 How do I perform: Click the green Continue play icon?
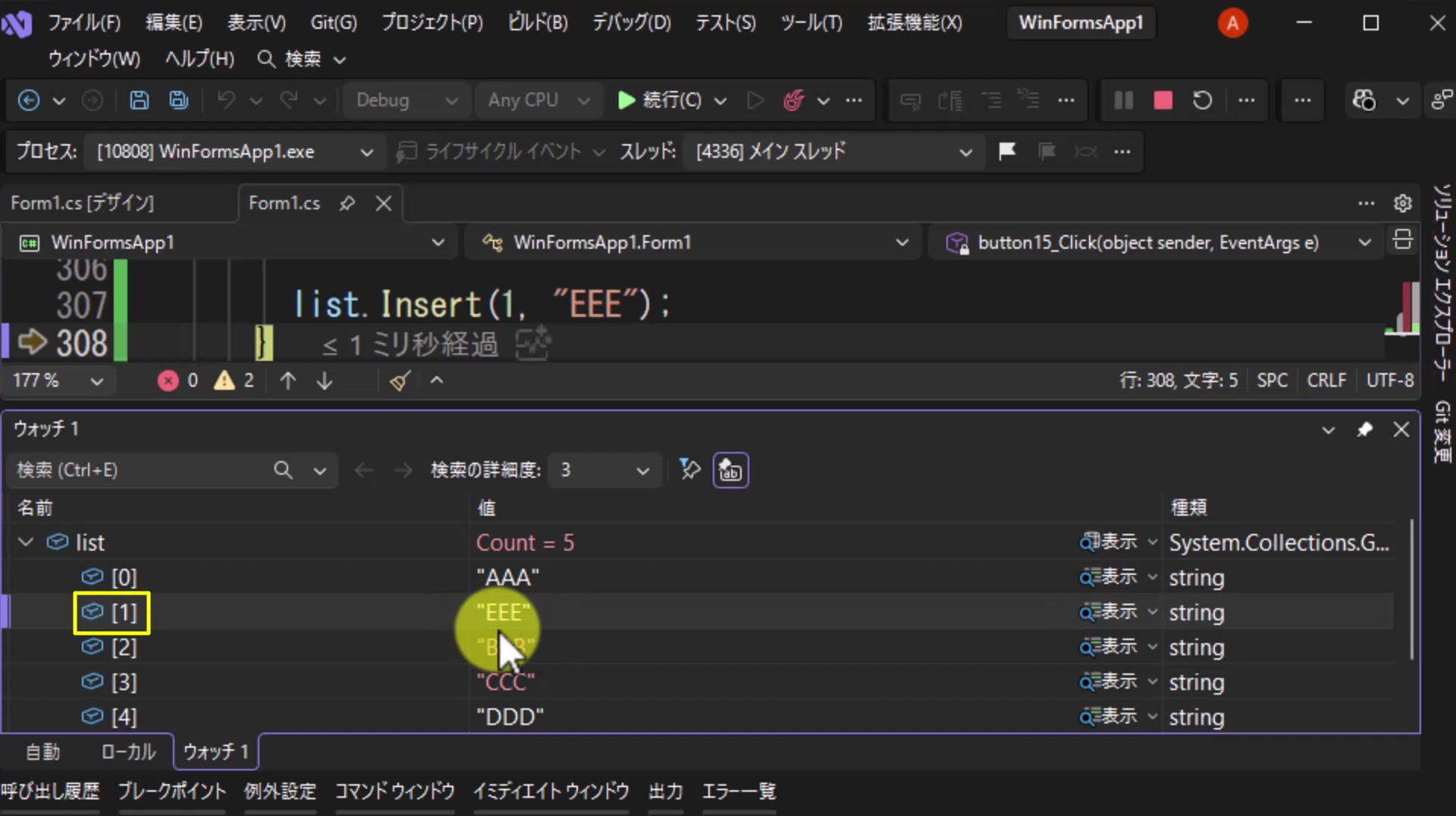626,100
